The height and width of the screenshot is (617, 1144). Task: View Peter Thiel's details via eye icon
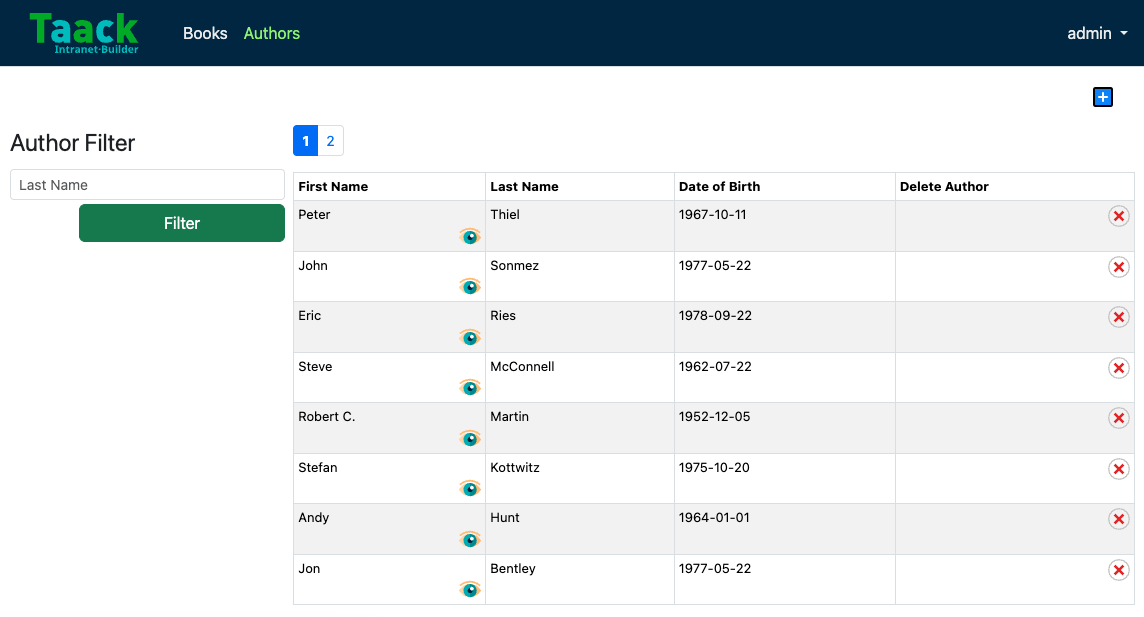tap(470, 236)
